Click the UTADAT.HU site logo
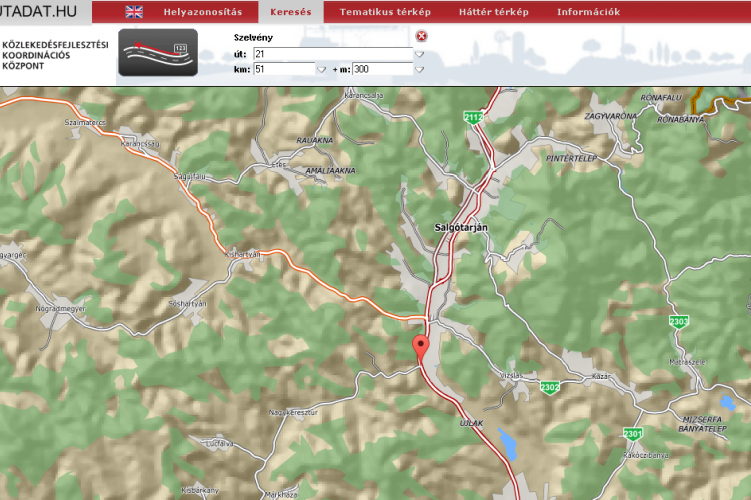The width and height of the screenshot is (751, 500). tap(39, 11)
